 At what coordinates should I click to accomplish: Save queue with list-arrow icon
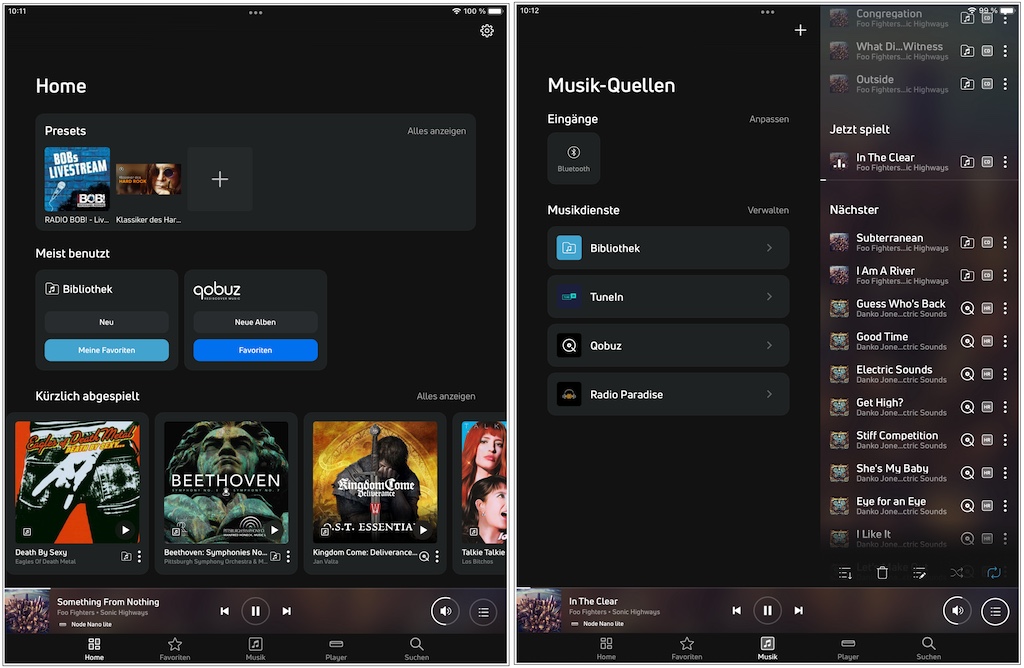coord(845,573)
